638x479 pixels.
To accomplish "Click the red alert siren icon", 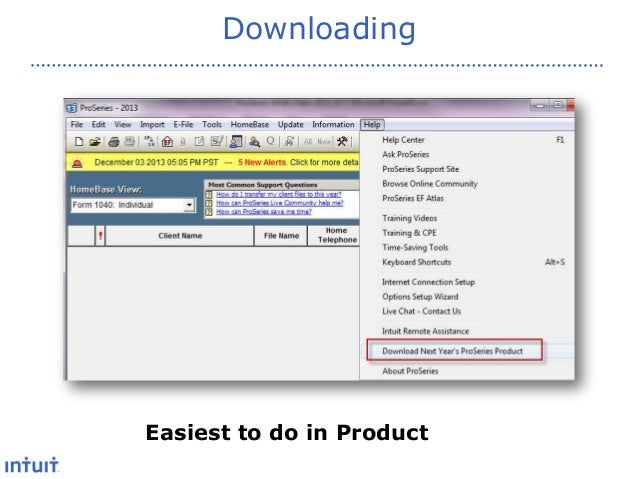I will pos(77,162).
